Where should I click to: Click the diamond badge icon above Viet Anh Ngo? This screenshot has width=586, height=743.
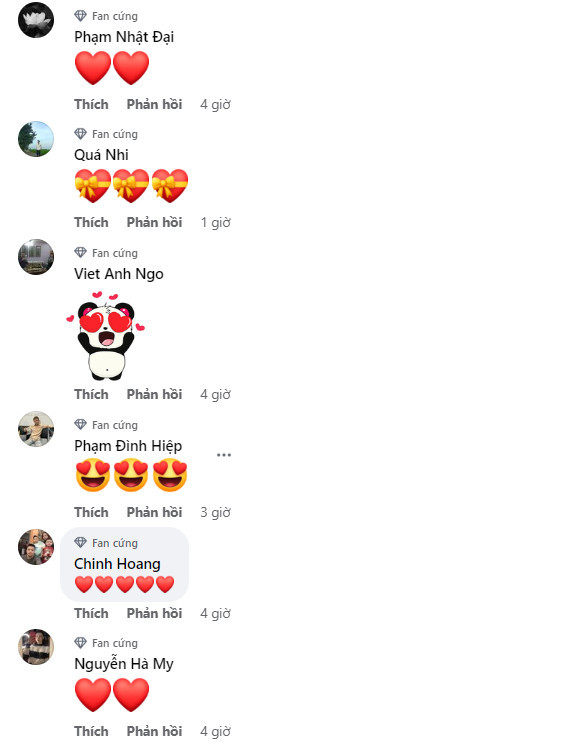pos(81,253)
